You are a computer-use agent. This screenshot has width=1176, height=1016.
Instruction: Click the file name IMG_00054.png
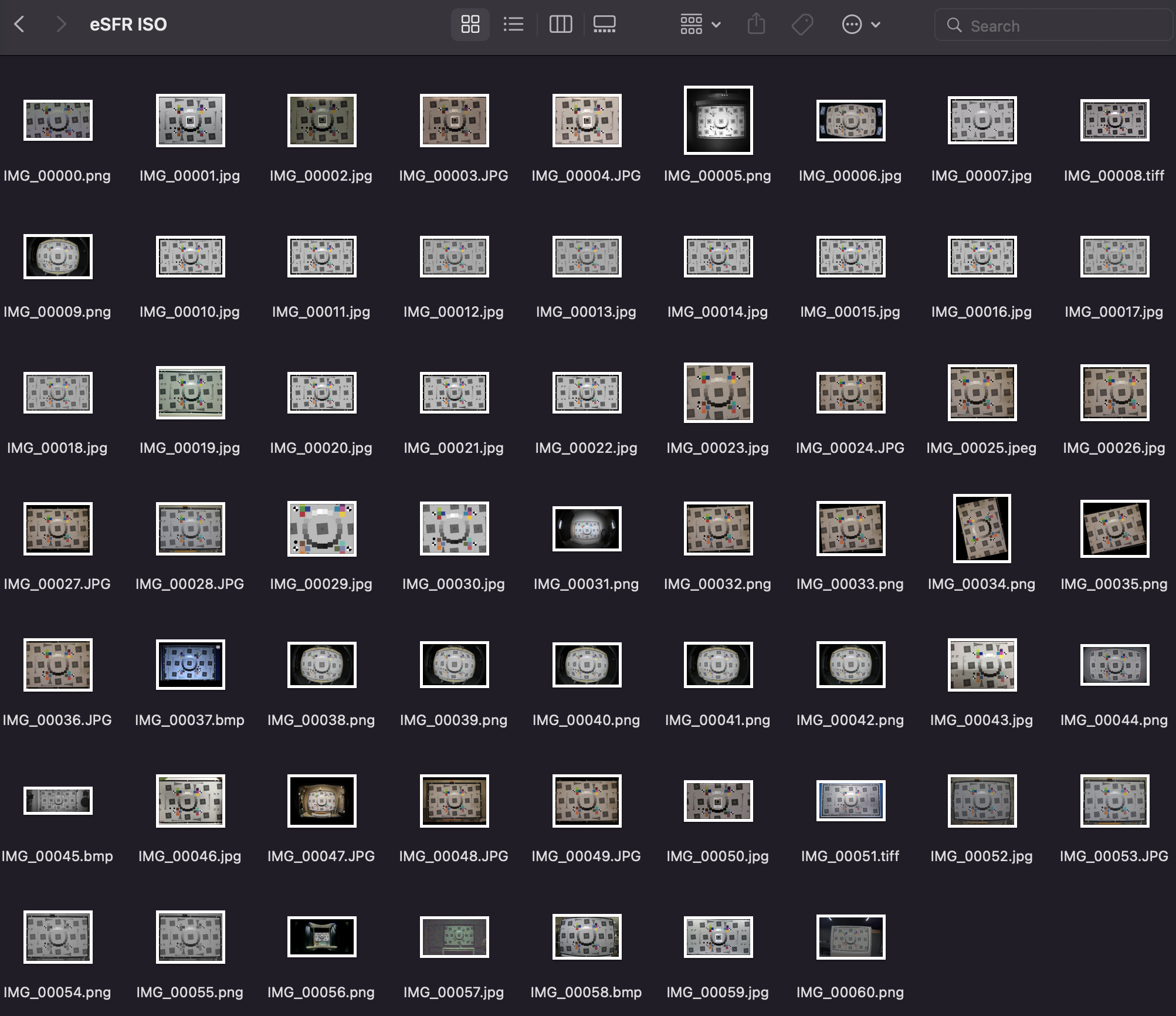(x=57, y=993)
